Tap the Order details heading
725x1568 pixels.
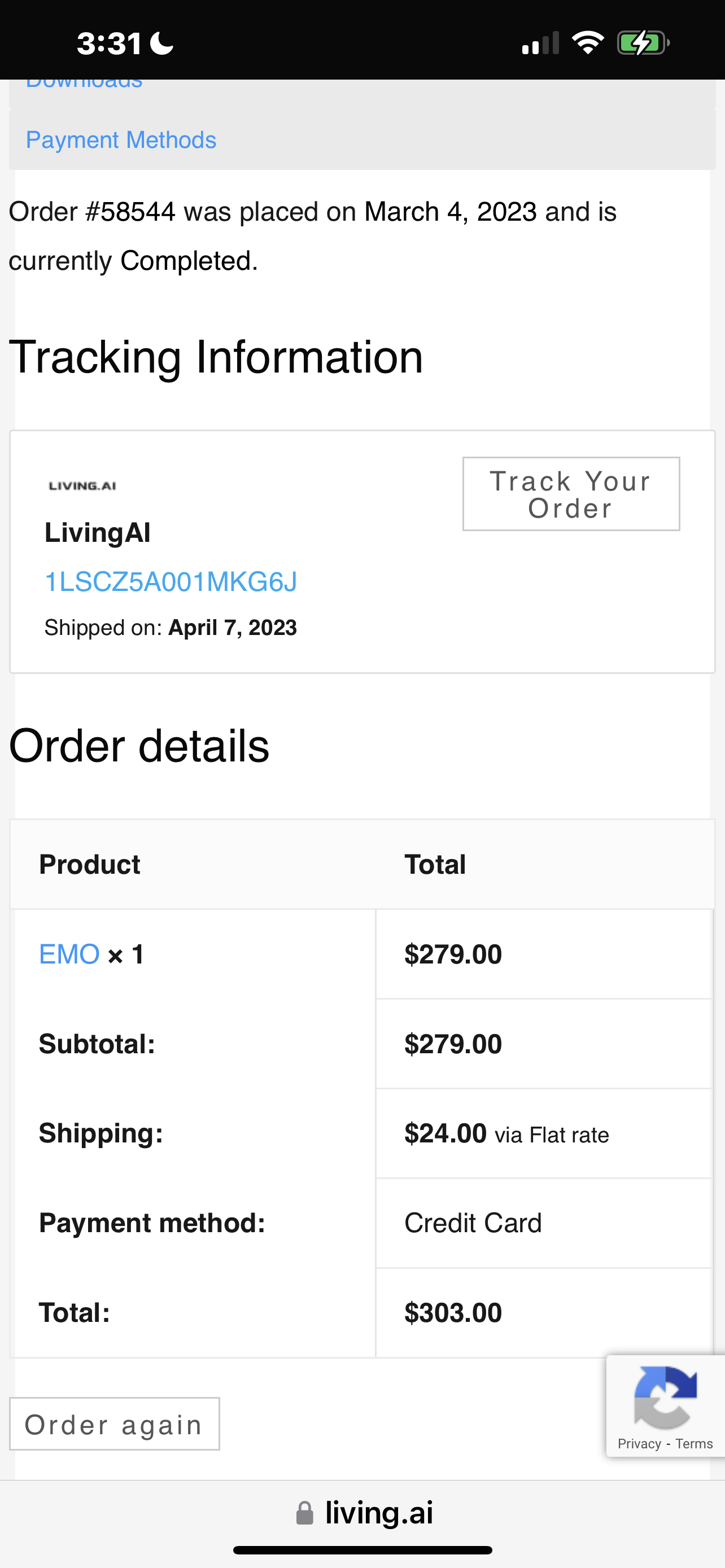(x=139, y=746)
